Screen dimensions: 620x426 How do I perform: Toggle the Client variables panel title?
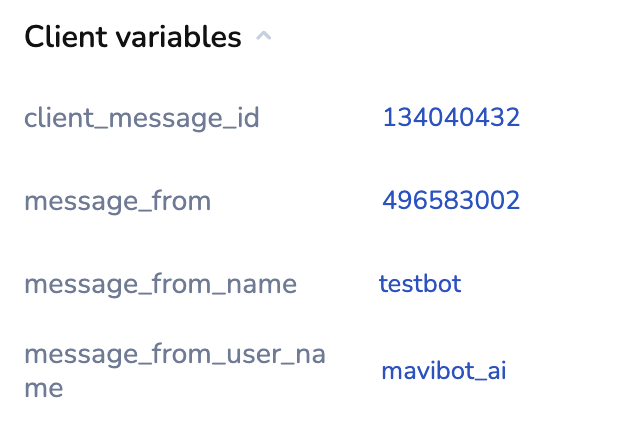pos(133,38)
